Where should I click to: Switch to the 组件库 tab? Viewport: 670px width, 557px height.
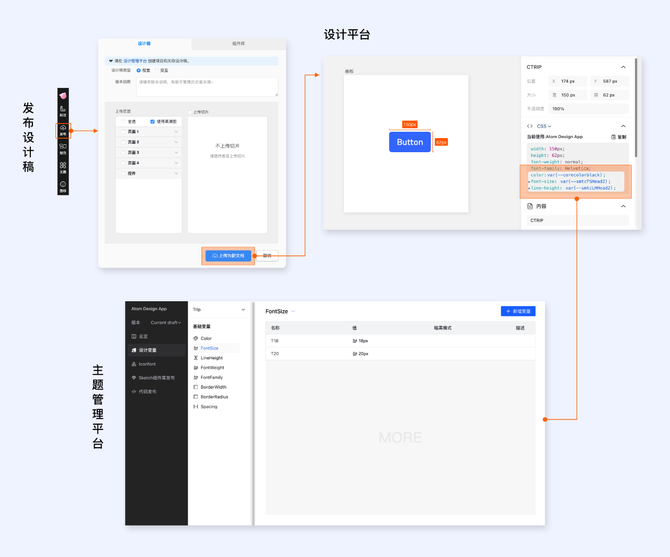(x=238, y=44)
